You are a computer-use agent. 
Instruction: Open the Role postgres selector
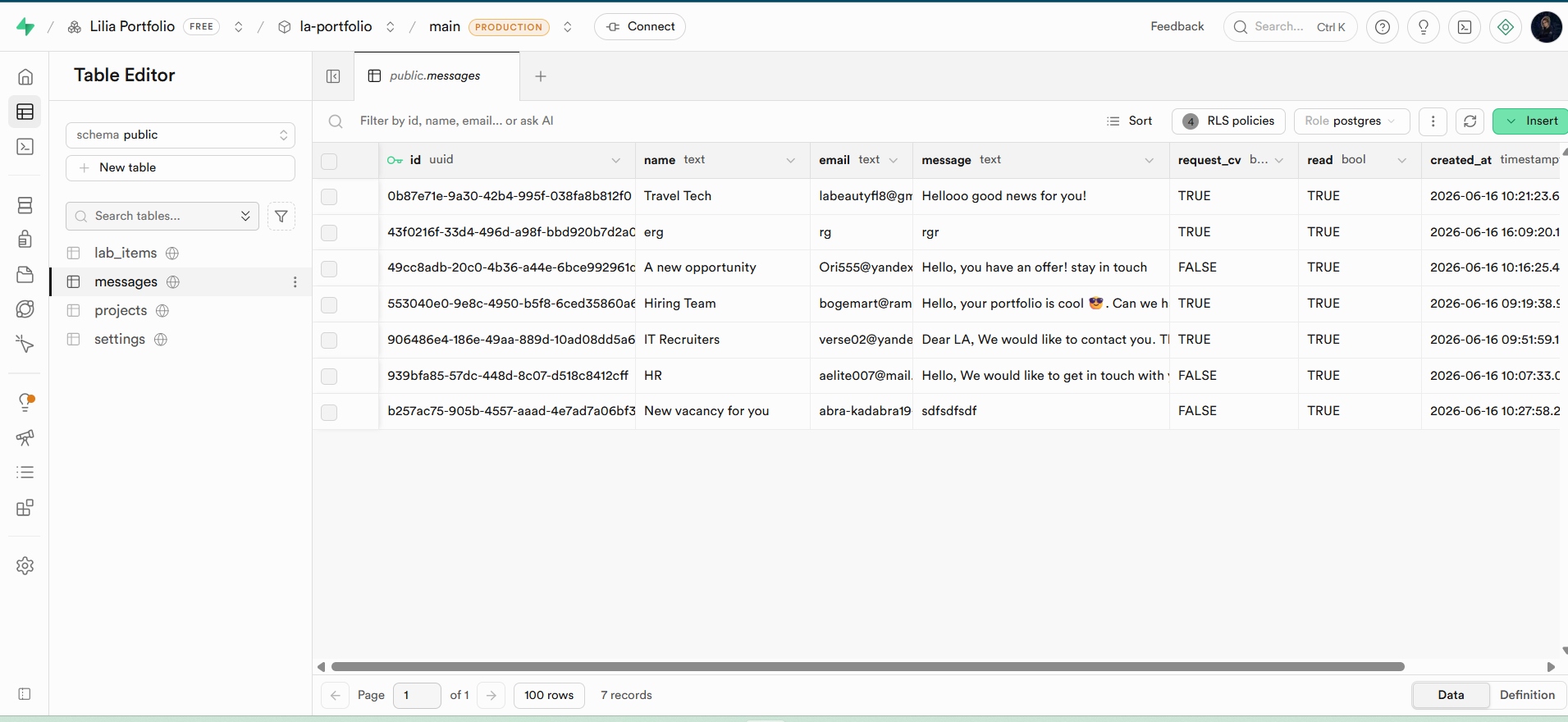(1352, 121)
